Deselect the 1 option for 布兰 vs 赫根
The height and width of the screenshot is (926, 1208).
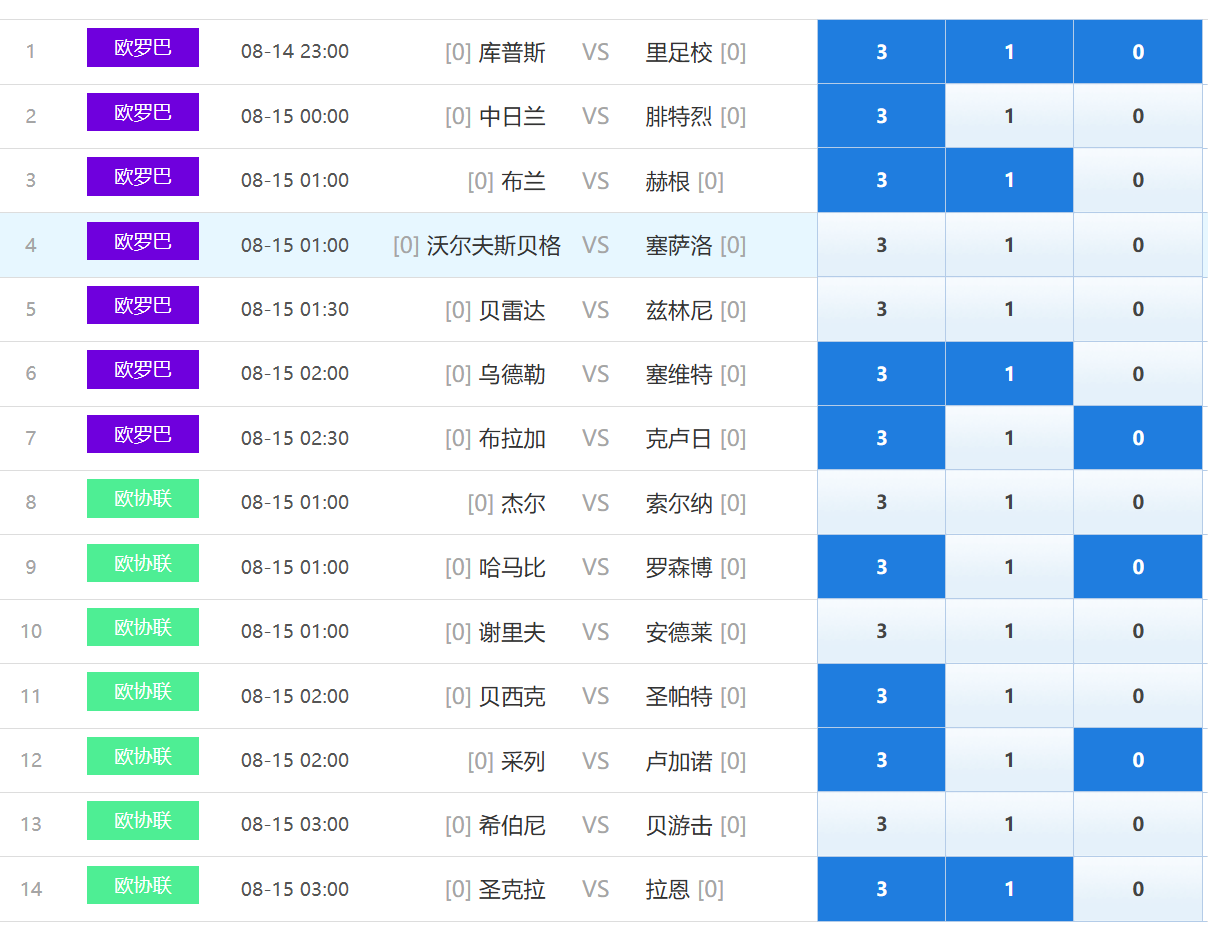tap(1009, 180)
